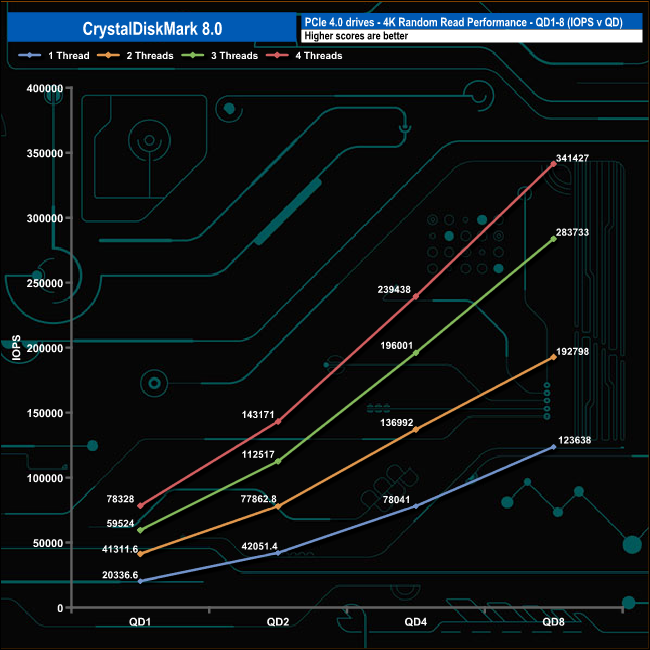The image size is (650, 650).
Task: Click the CrystalDiskMark 8.0 title banner
Action: pyautogui.click(x=152, y=28)
